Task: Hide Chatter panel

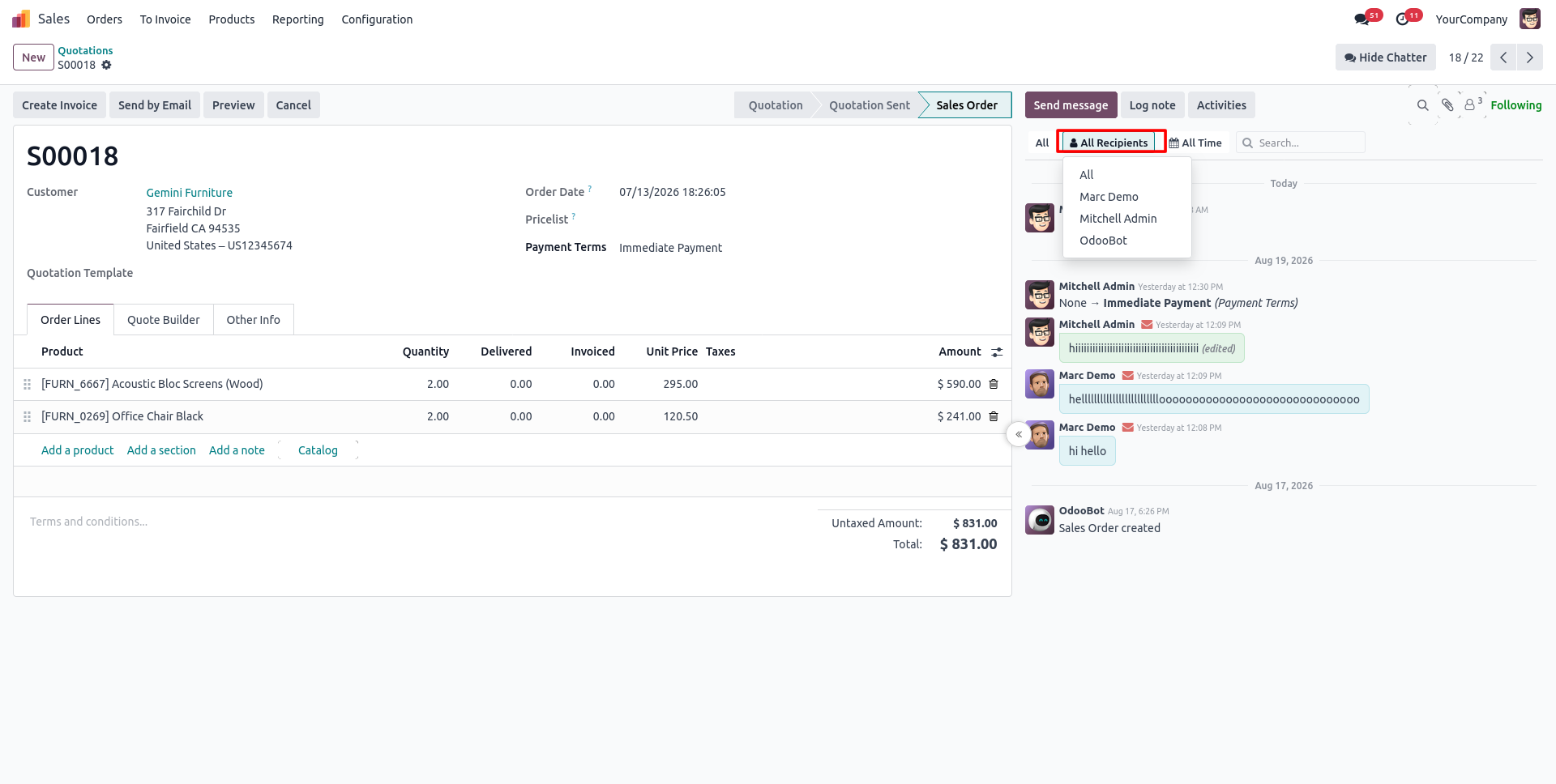Action: [1385, 58]
